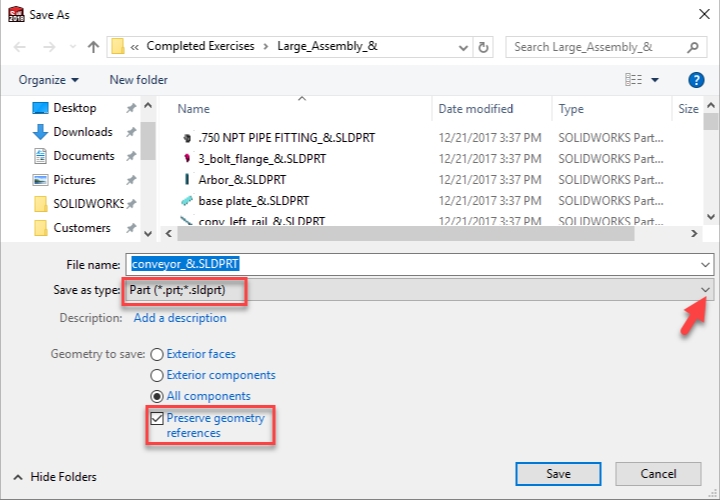This screenshot has height=500, width=720.
Task: Click Add a description link
Action: (180, 318)
